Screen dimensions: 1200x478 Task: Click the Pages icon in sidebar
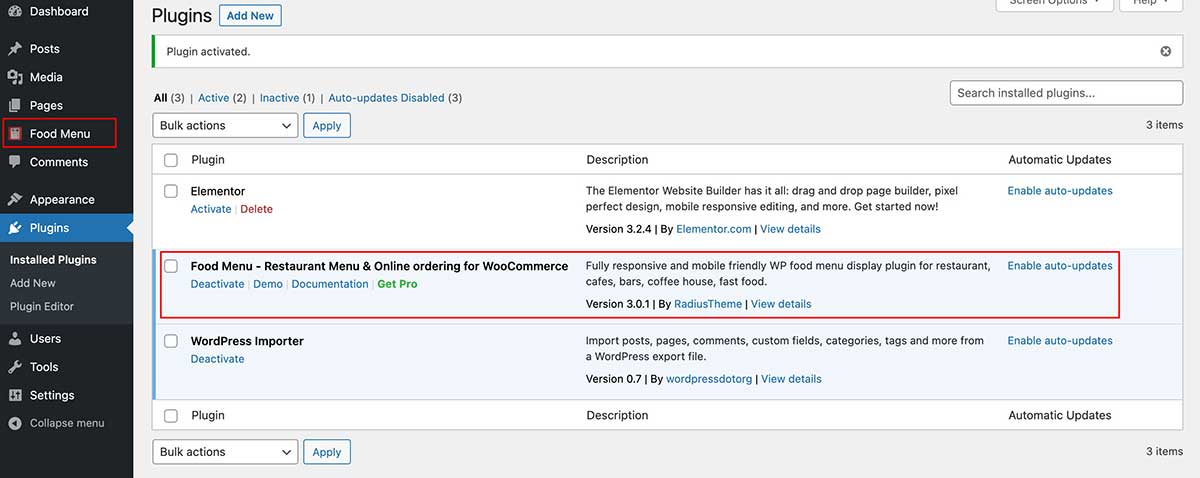tap(15, 105)
